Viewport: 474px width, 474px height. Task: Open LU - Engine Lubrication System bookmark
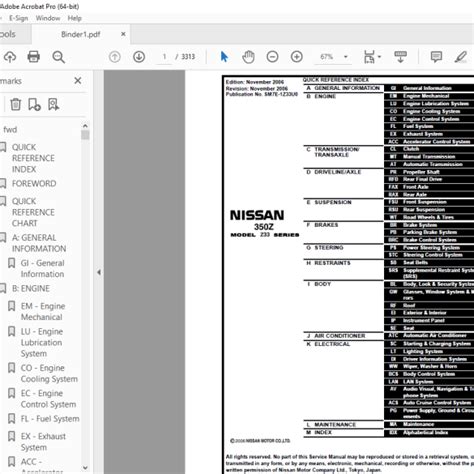point(42,342)
